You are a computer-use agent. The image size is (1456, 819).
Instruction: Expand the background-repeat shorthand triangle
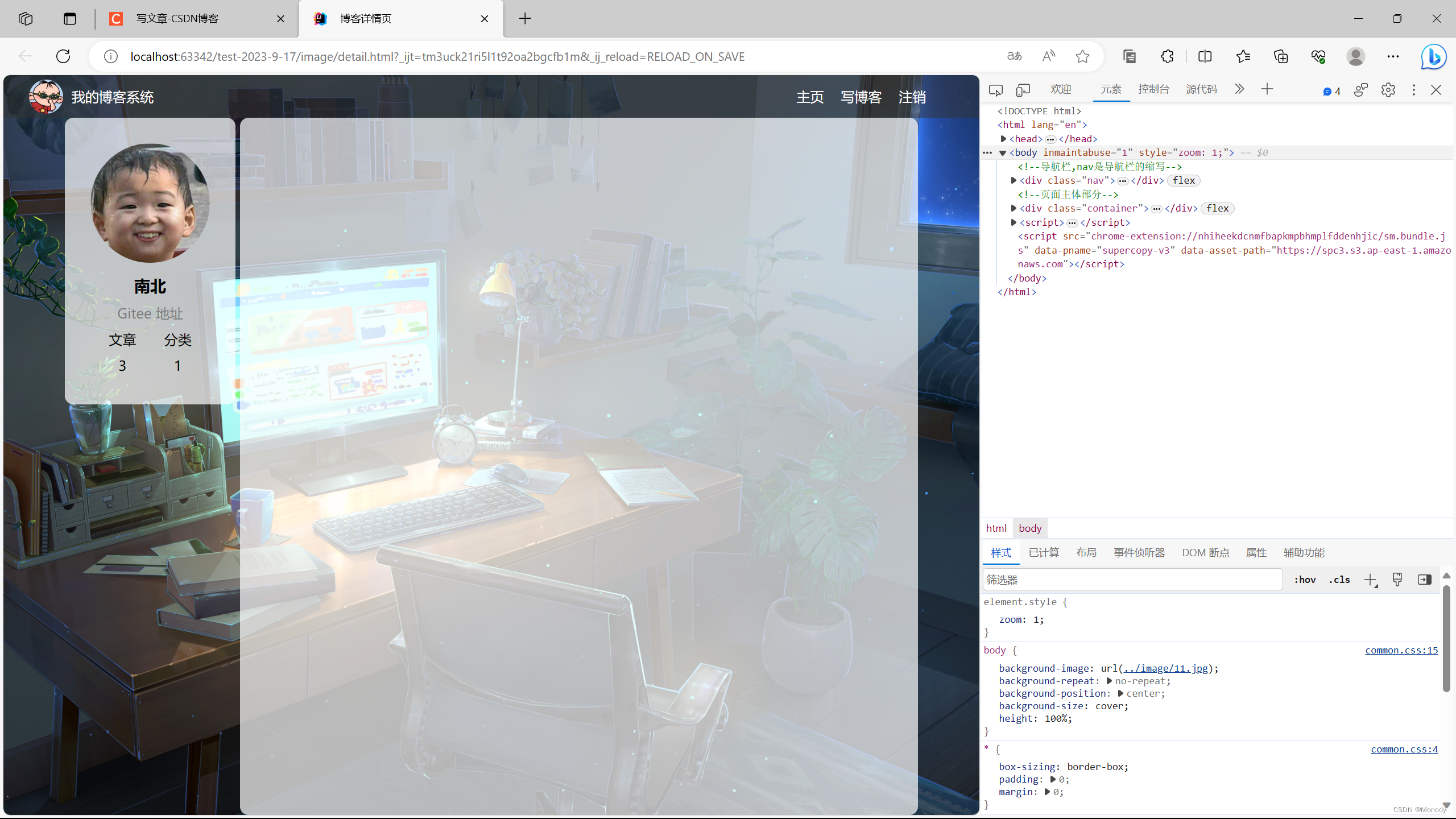tap(1109, 681)
